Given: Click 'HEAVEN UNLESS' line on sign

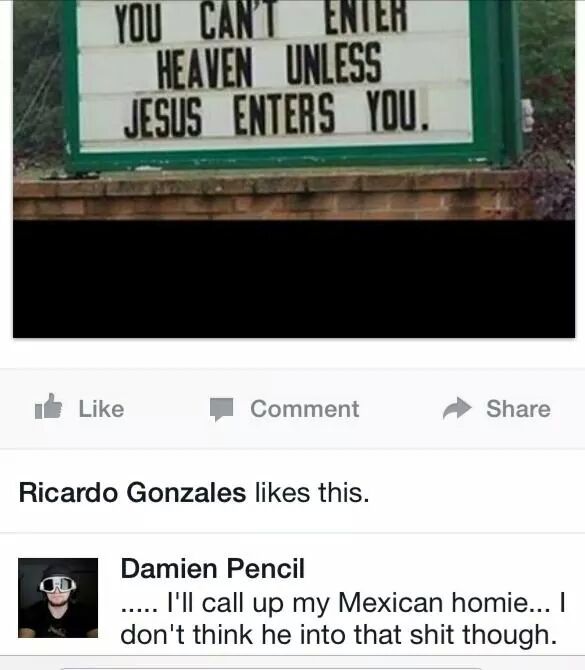Looking at the screenshot, I should [x=269, y=66].
